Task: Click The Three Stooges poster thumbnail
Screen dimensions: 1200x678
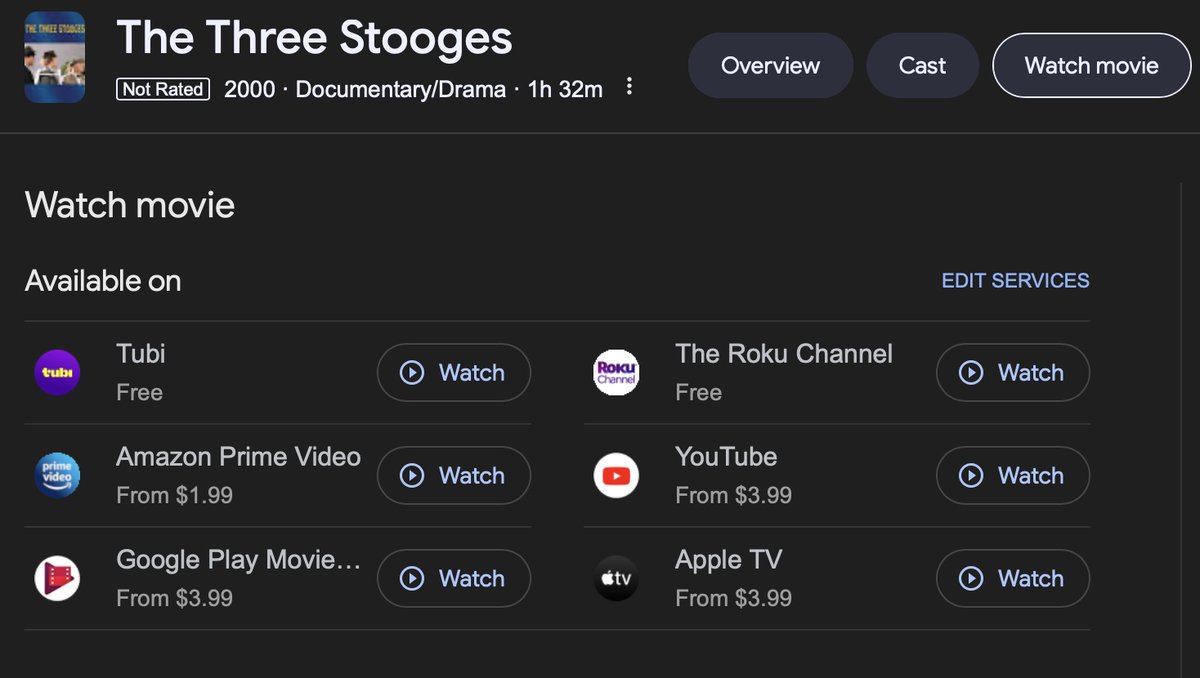Action: tap(55, 58)
